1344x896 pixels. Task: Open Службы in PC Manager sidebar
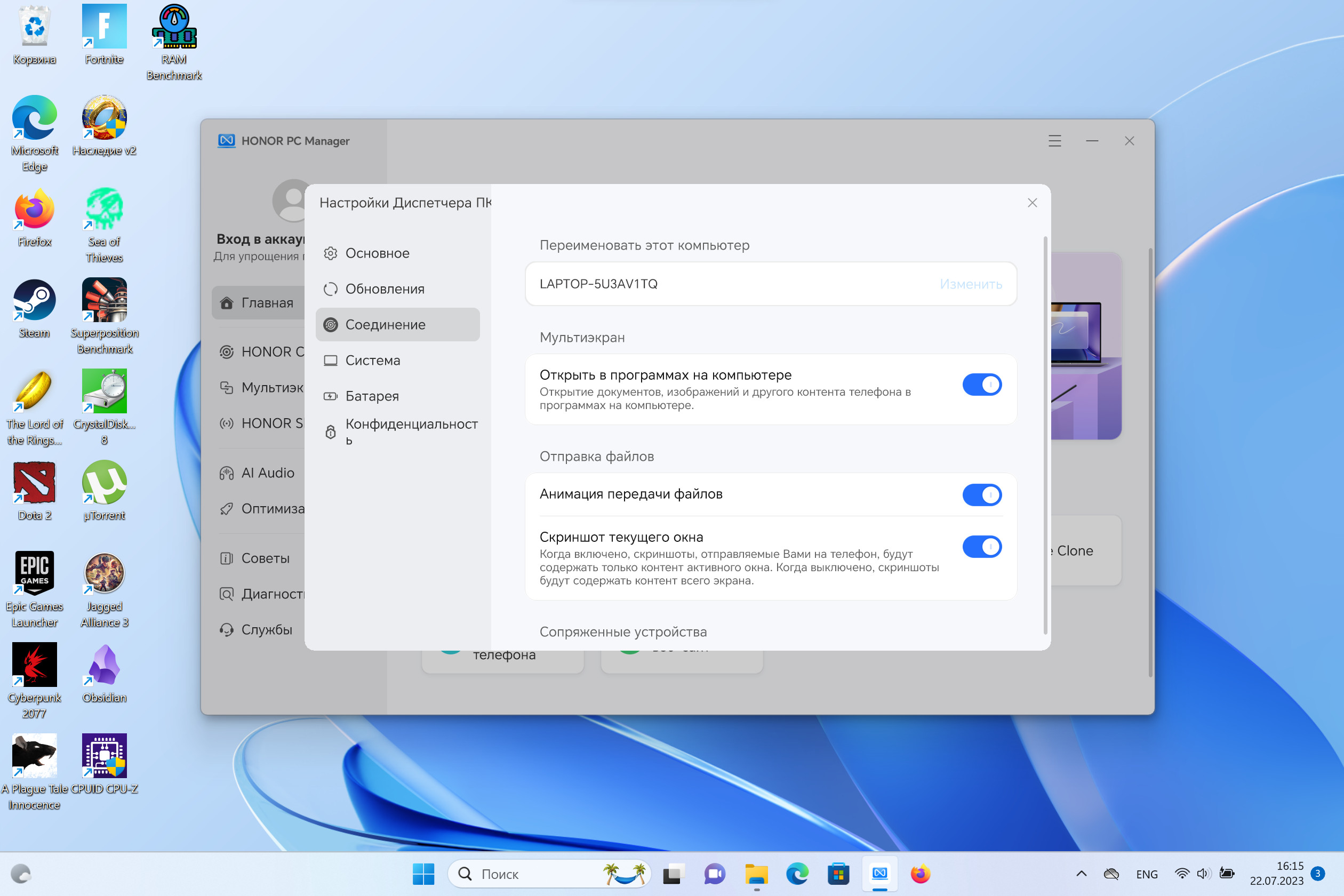coord(258,630)
